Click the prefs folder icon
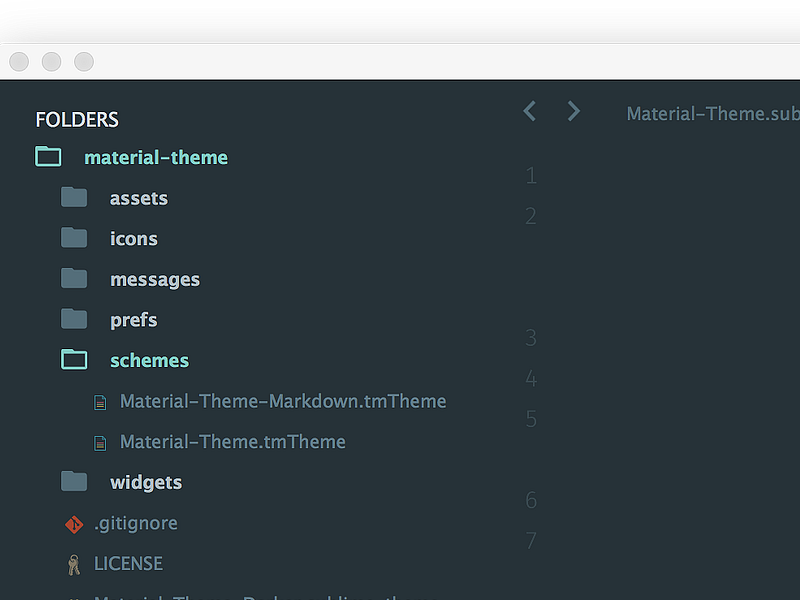 (74, 318)
